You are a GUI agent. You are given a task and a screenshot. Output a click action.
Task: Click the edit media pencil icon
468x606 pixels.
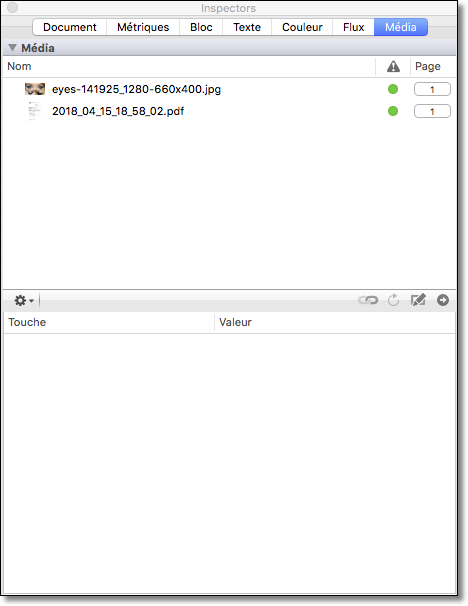[x=418, y=300]
